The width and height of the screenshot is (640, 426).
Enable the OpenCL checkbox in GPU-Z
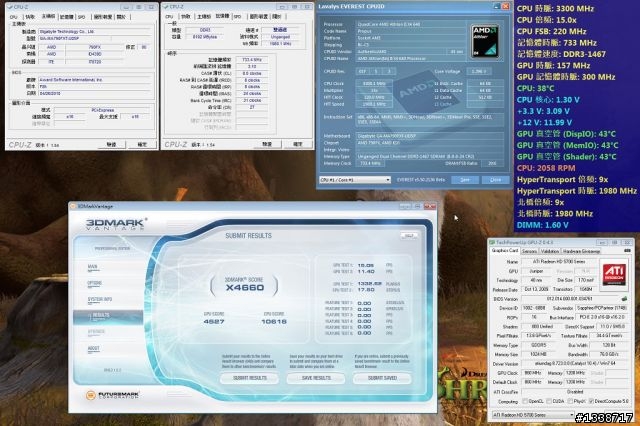click(x=525, y=401)
